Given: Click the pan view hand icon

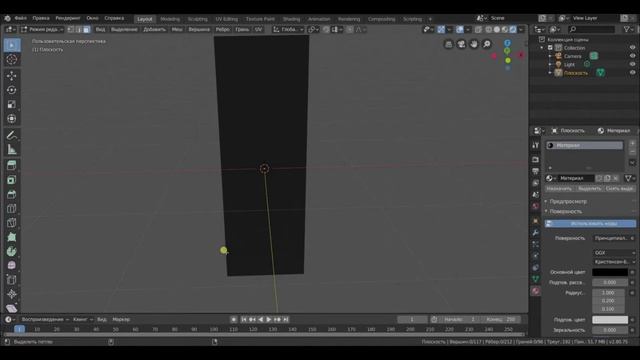Looking at the screenshot, I should click(474, 44).
